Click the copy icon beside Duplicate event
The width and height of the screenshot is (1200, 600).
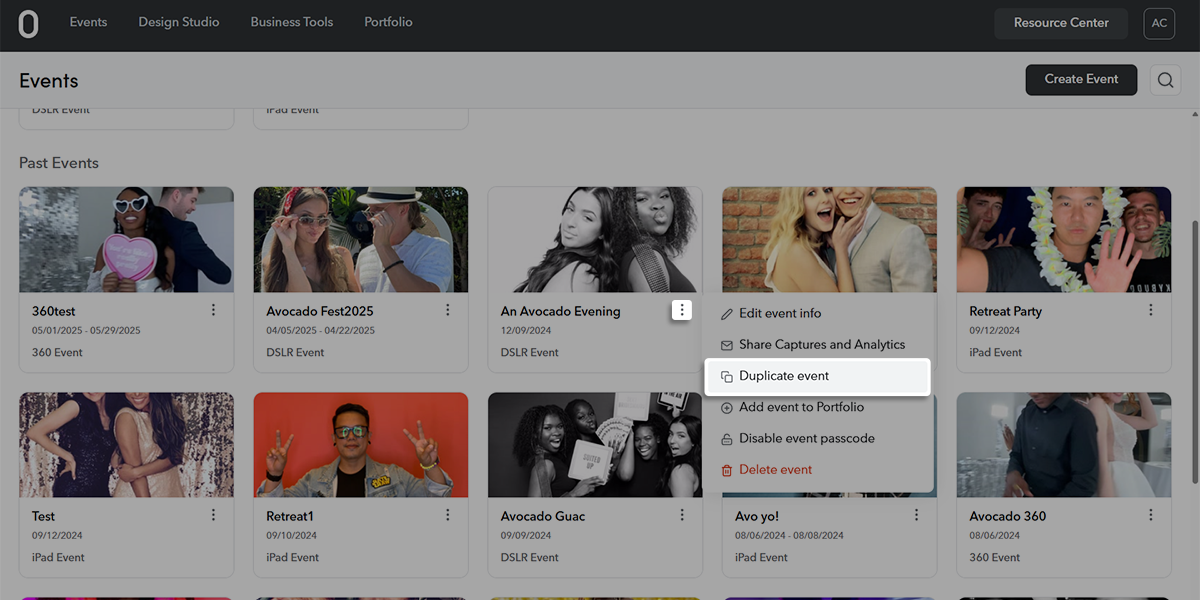(x=727, y=377)
